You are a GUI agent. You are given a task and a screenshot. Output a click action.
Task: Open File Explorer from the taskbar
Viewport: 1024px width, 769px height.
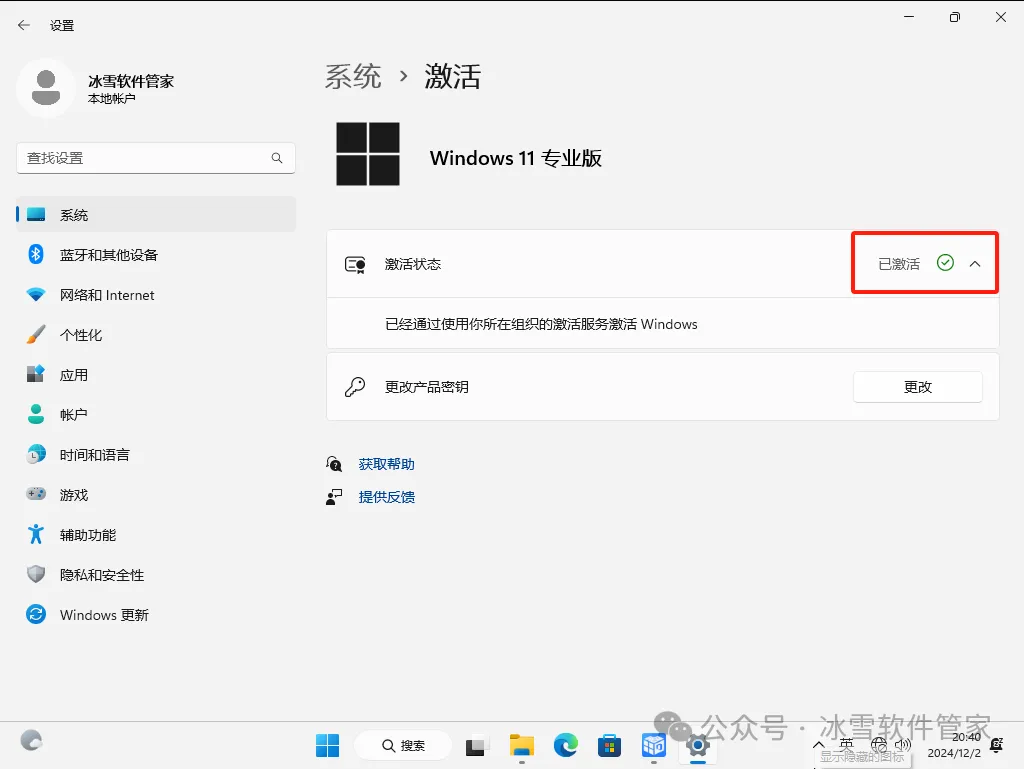click(x=522, y=745)
